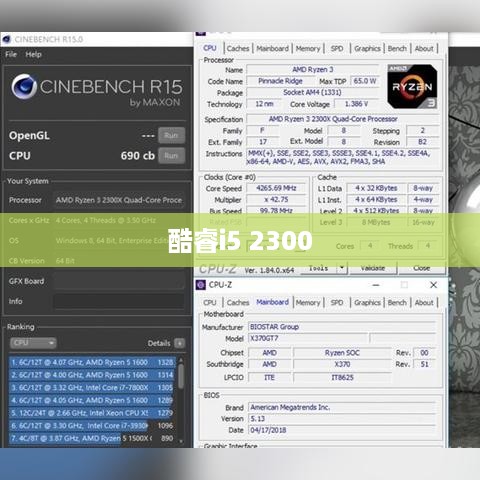480x480 pixels.
Task: Select ranking entry 5 Intel Xeon CPU
Action: (92, 413)
